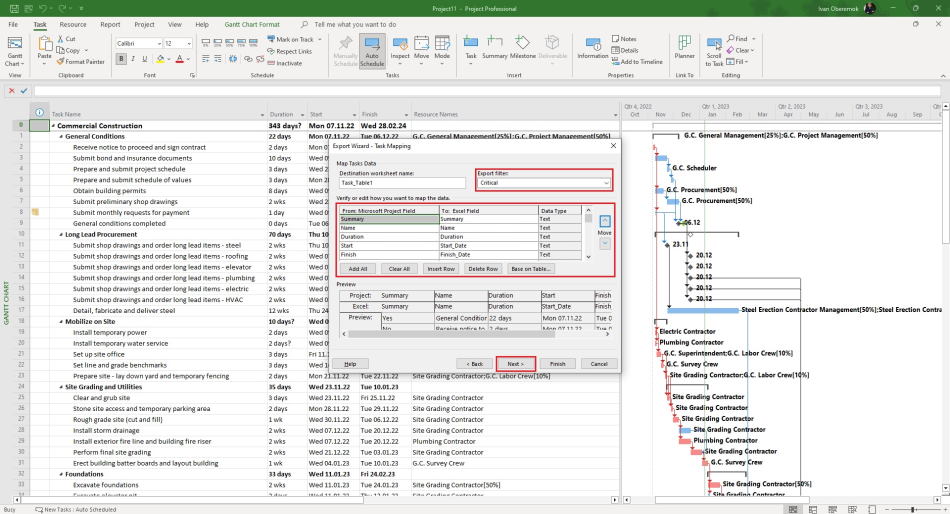The image size is (950, 514).
Task: Edit the Destination worksheet name field
Action: pyautogui.click(x=402, y=183)
